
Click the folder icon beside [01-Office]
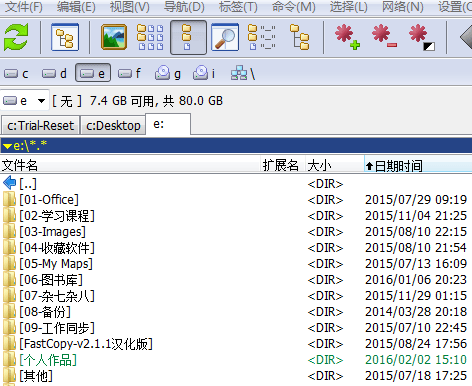click(x=9, y=200)
